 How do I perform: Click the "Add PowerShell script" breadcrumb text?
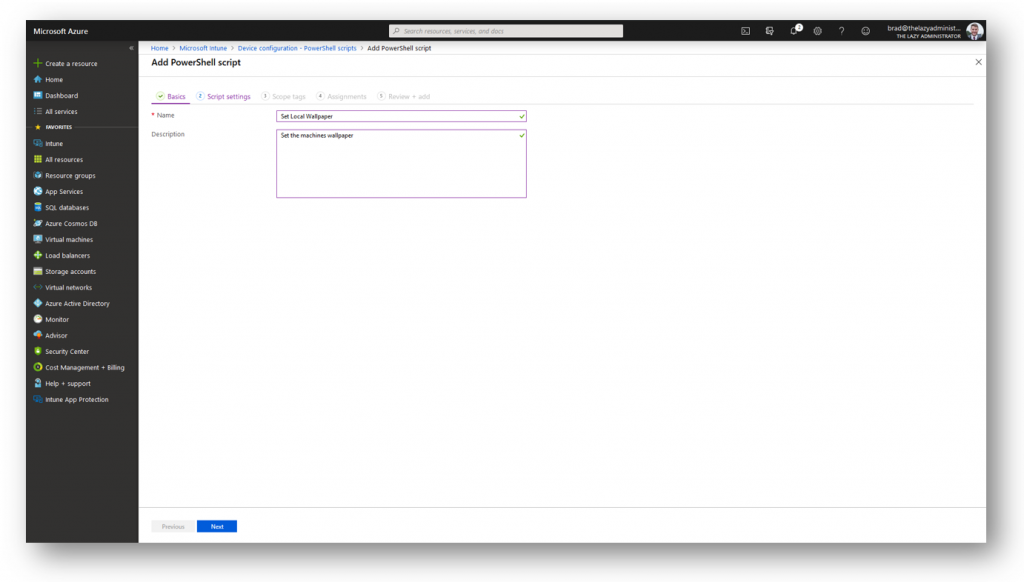[x=399, y=48]
